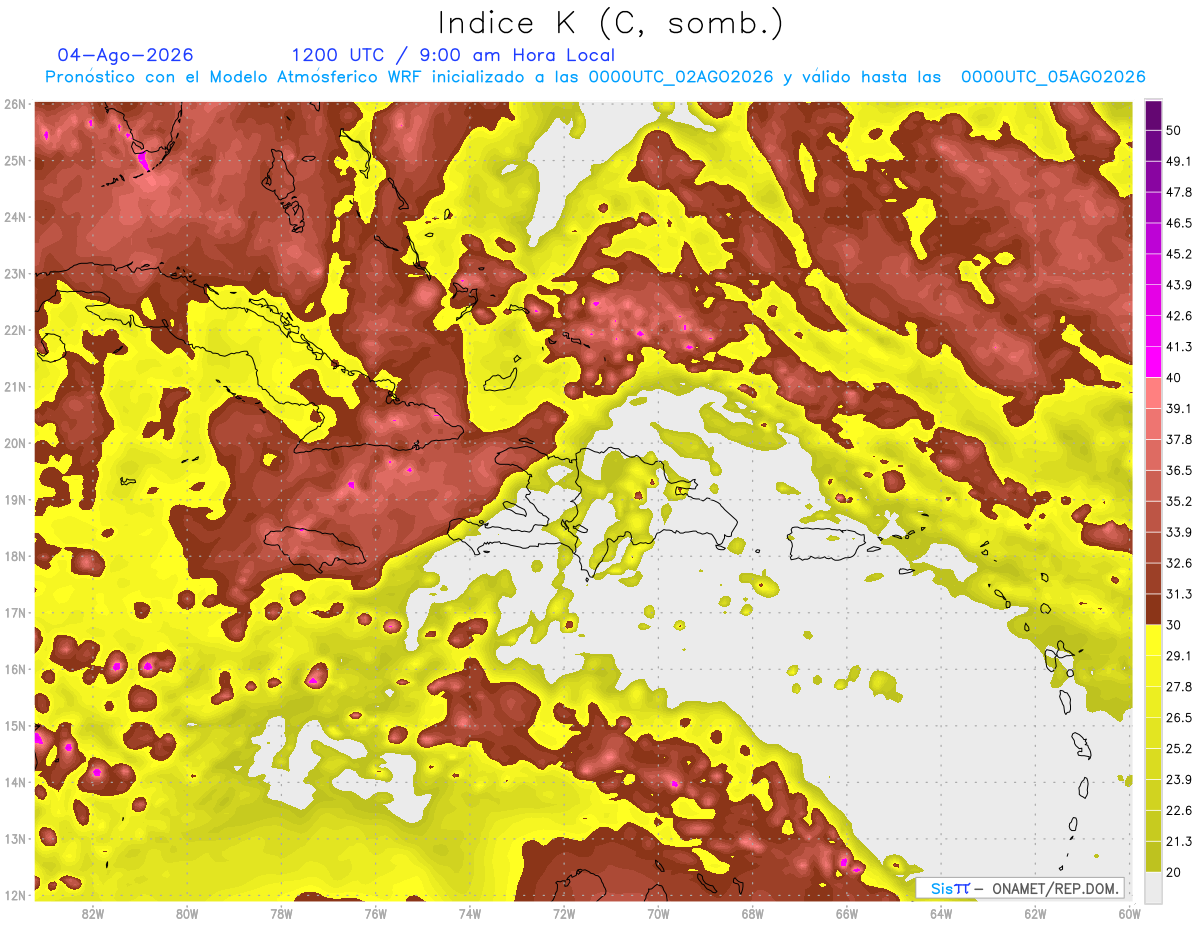Viewport: 1200px width, 927px height.
Task: Click the colorbar label "29.1"
Action: click(1179, 656)
